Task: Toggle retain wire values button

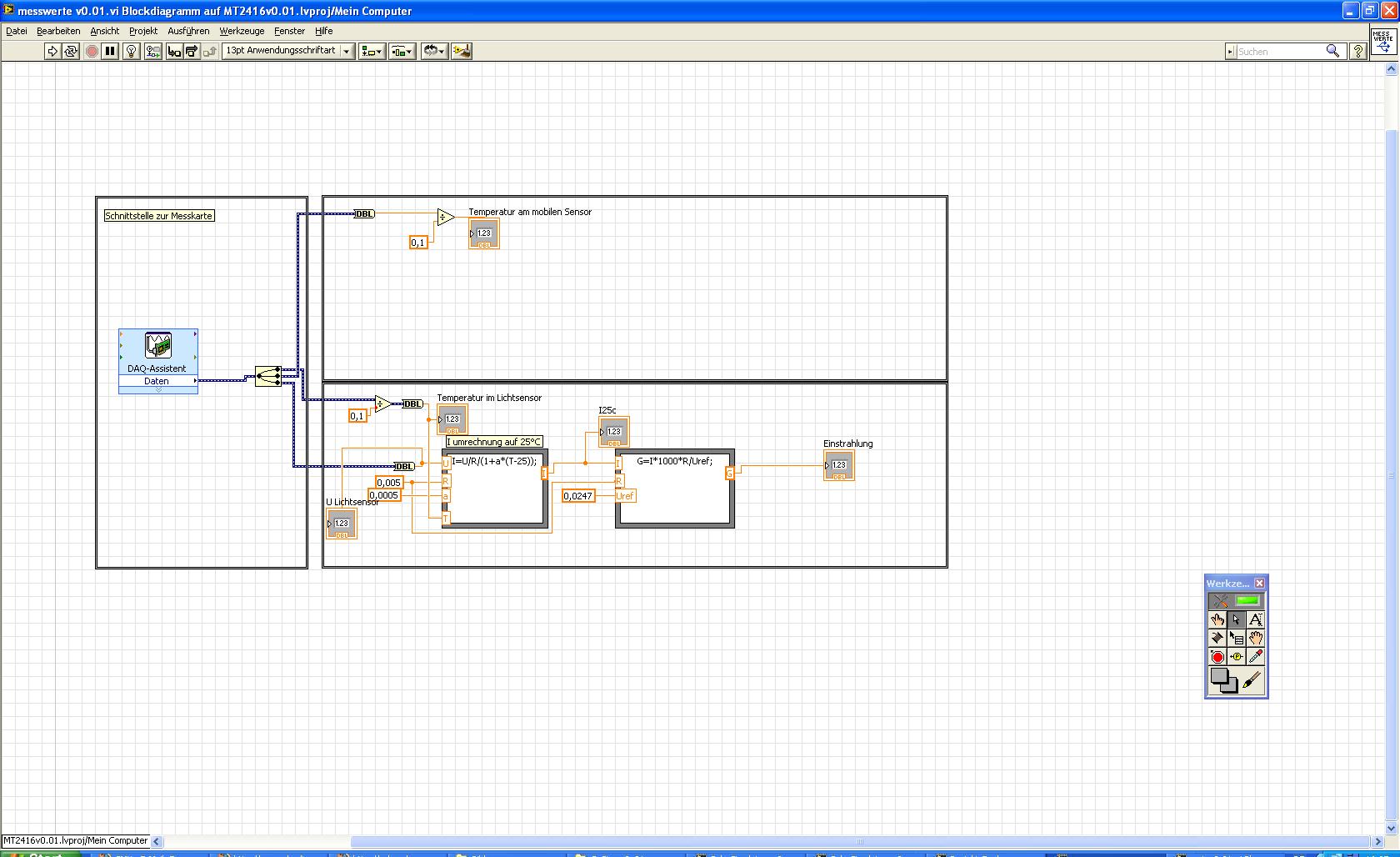Action: point(152,51)
